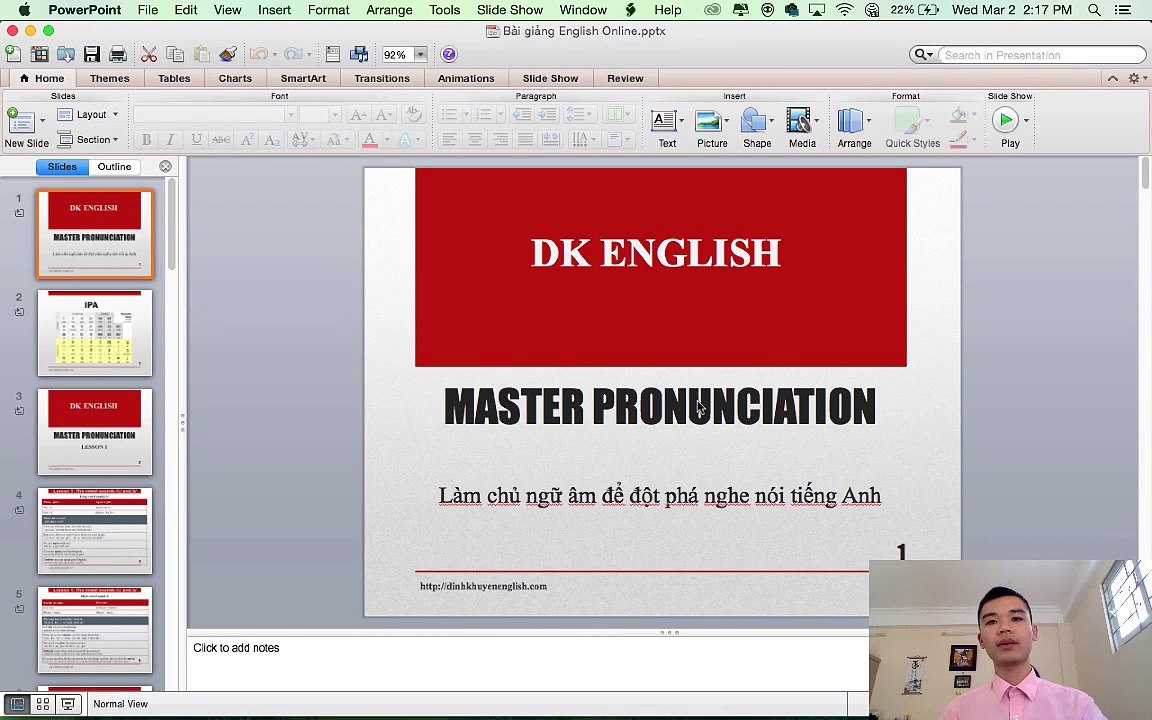Switch to the Themes ribbon tab
1152x720 pixels.
coord(109,78)
